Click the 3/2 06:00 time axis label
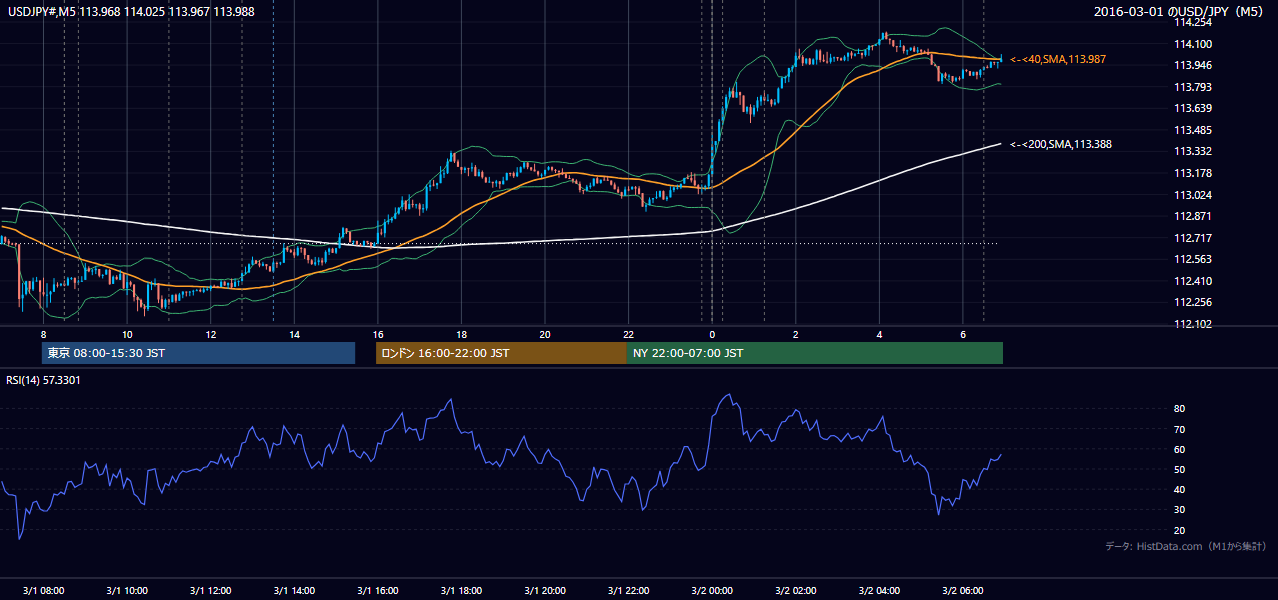Image resolution: width=1278 pixels, height=600 pixels. click(962, 590)
